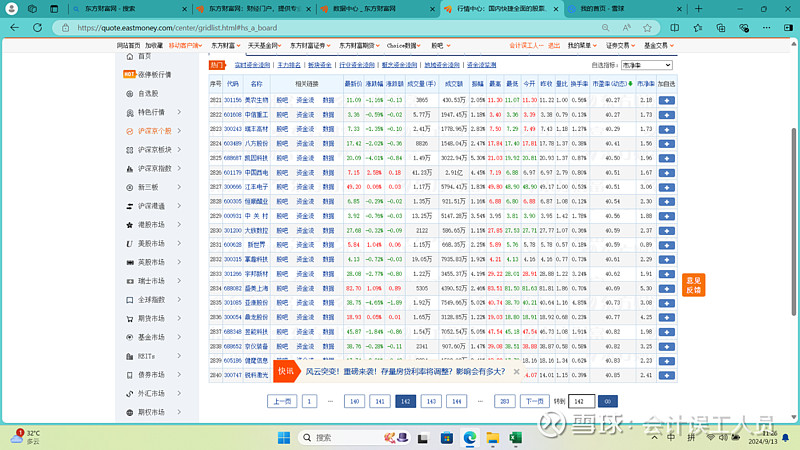Jump to the last page 283
This screenshot has height=450, width=800.
tap(505, 402)
